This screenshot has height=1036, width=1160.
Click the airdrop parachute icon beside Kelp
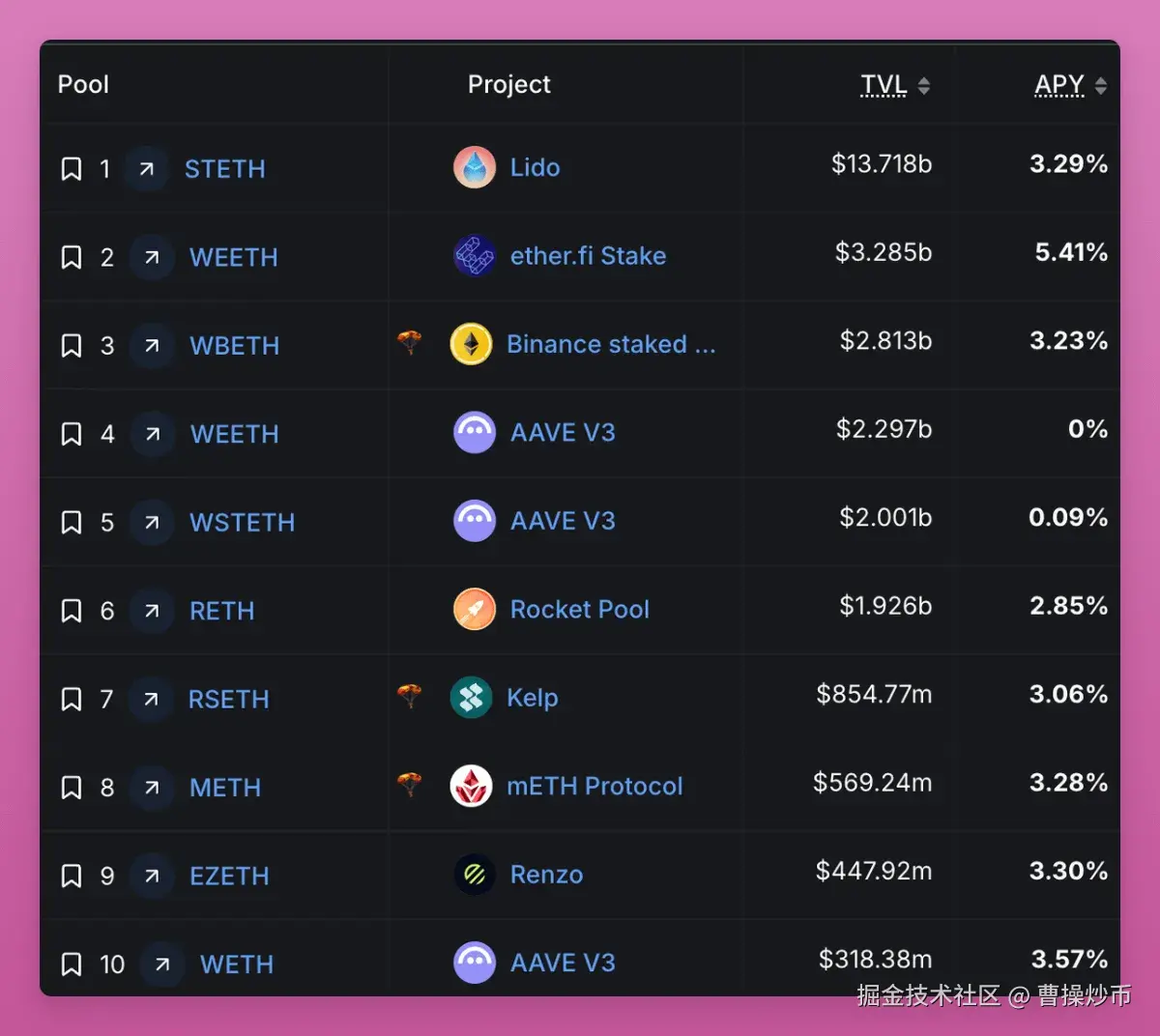coord(410,695)
